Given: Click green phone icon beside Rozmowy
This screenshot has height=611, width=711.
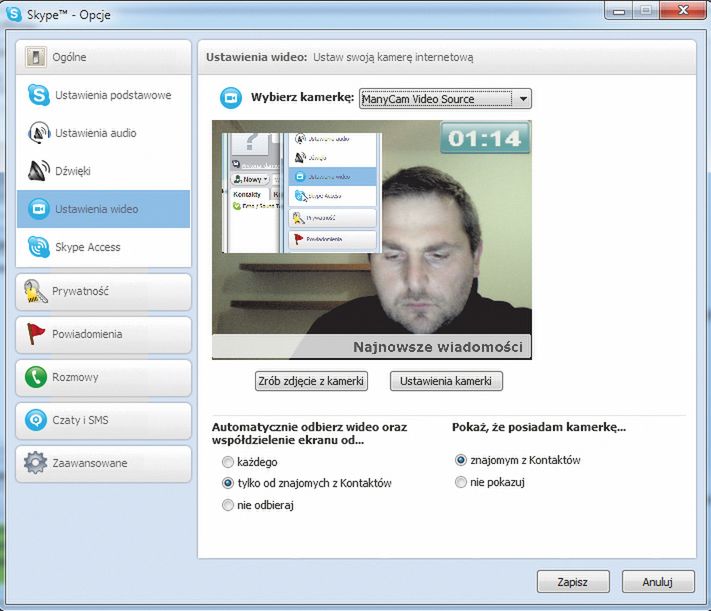Looking at the screenshot, I should [35, 377].
